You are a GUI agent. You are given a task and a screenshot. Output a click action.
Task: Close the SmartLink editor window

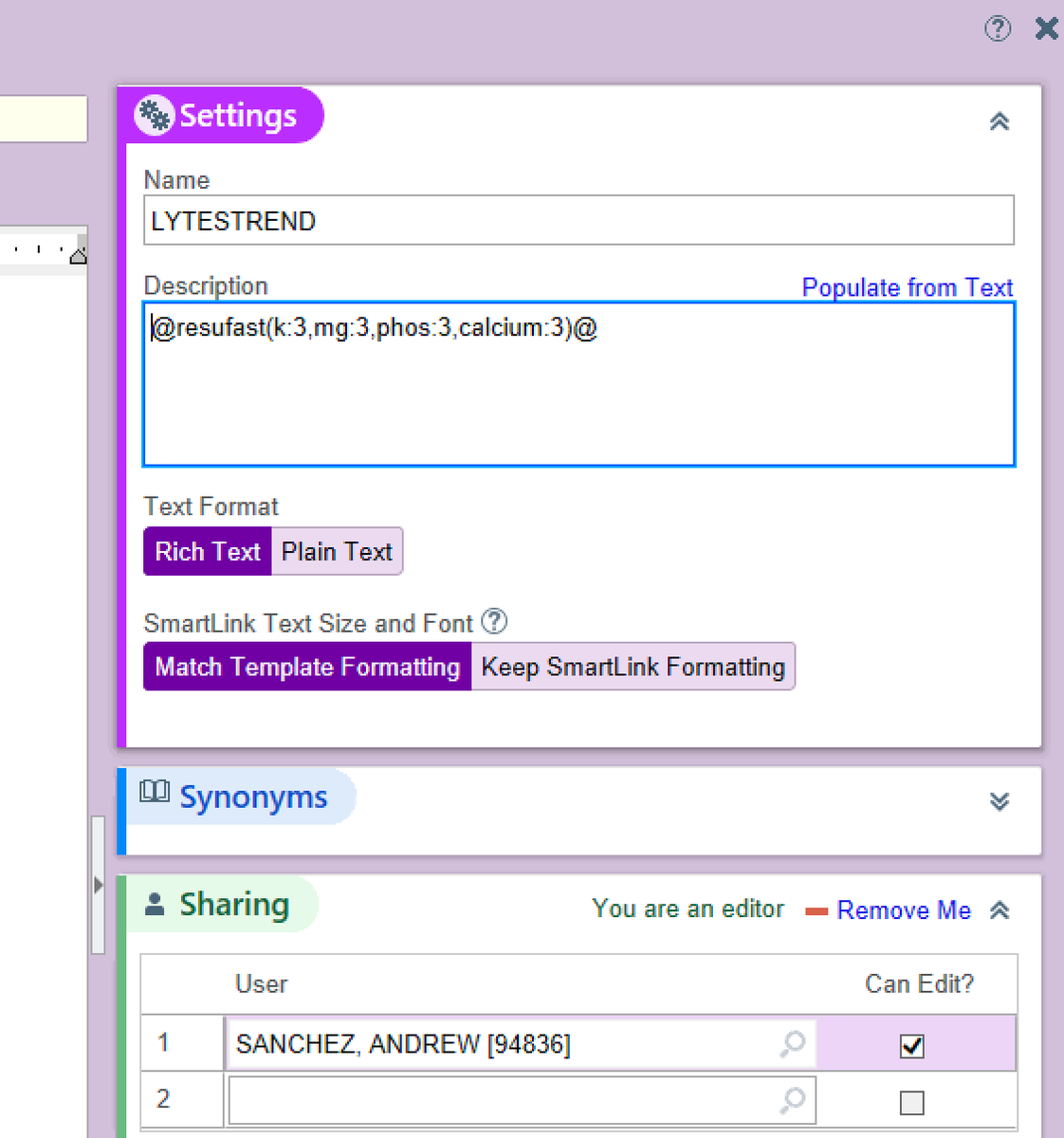[1047, 28]
